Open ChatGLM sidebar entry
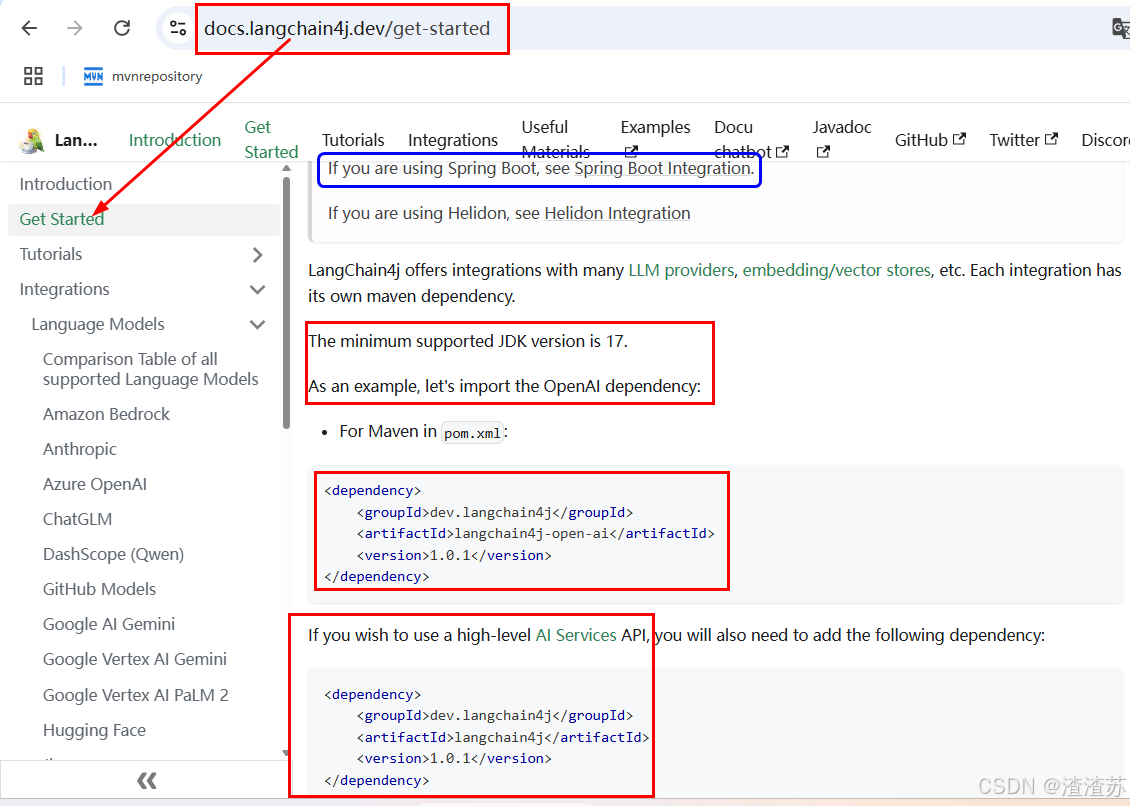 (x=77, y=519)
